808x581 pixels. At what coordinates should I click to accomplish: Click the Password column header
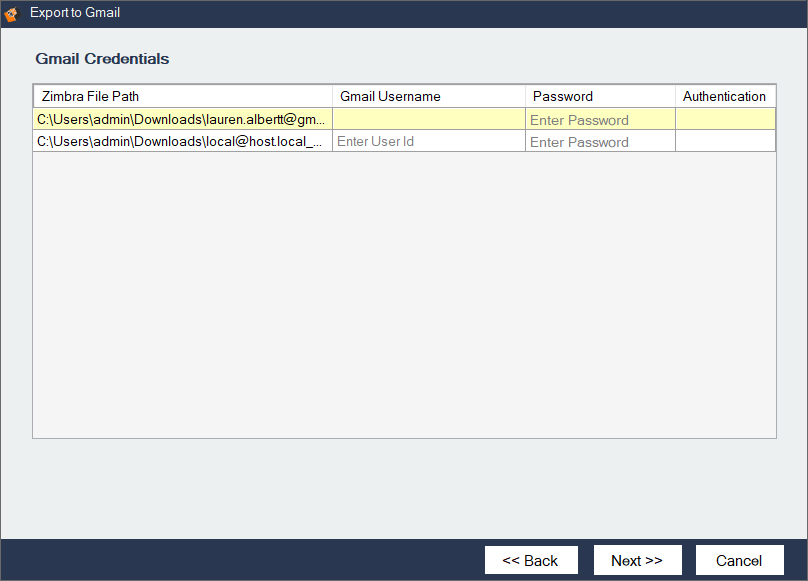[x=600, y=97]
